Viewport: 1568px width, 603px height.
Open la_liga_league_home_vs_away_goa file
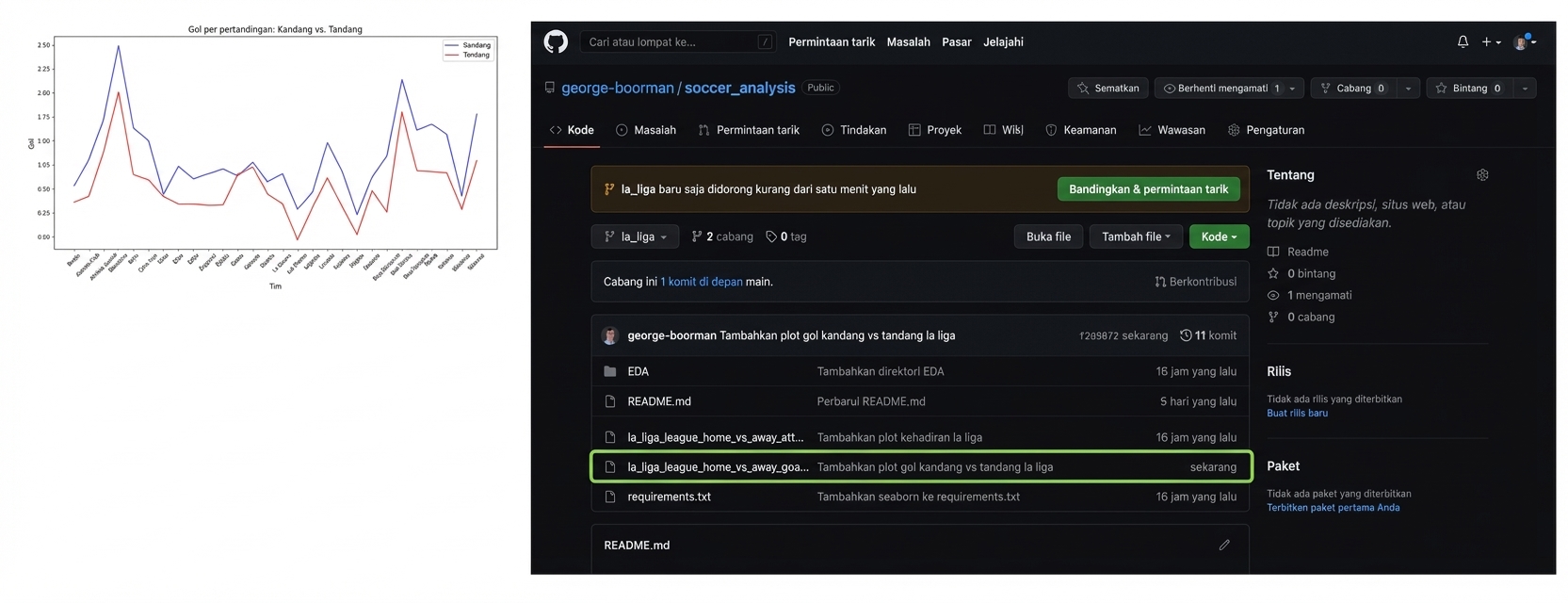[x=718, y=467]
